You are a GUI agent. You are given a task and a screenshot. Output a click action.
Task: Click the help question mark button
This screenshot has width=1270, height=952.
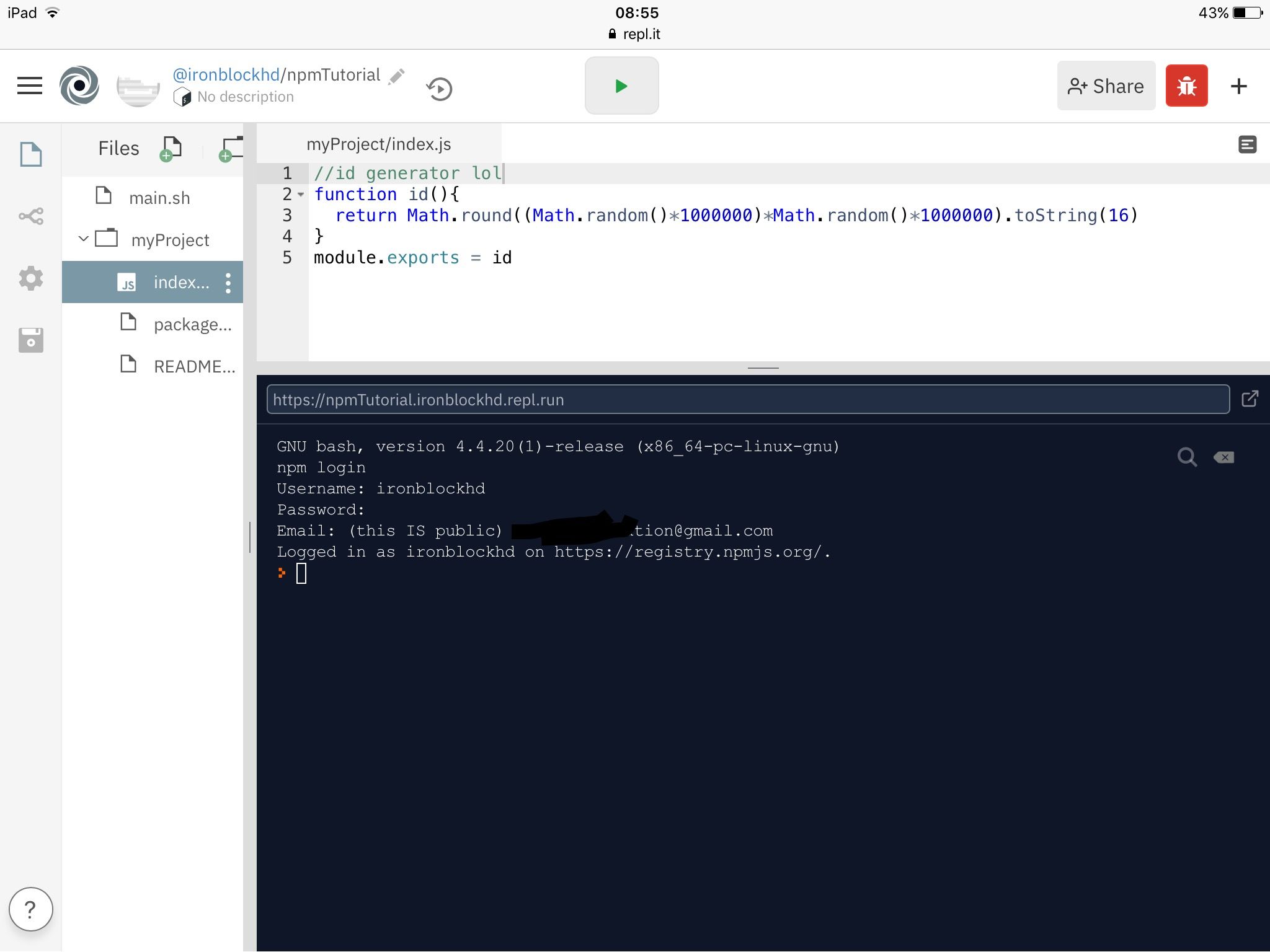pos(31,909)
